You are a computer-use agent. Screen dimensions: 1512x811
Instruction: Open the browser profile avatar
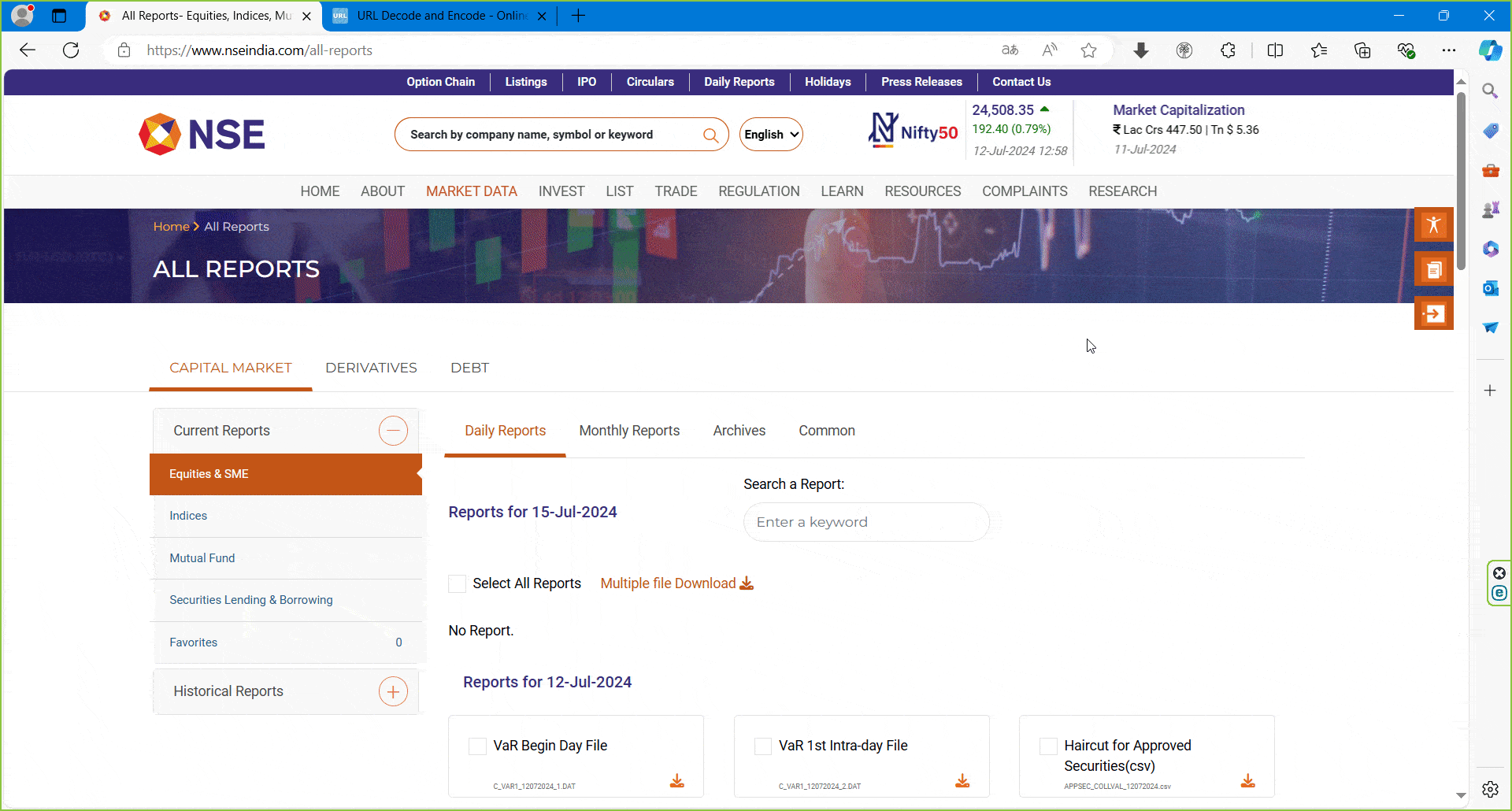pos(23,16)
